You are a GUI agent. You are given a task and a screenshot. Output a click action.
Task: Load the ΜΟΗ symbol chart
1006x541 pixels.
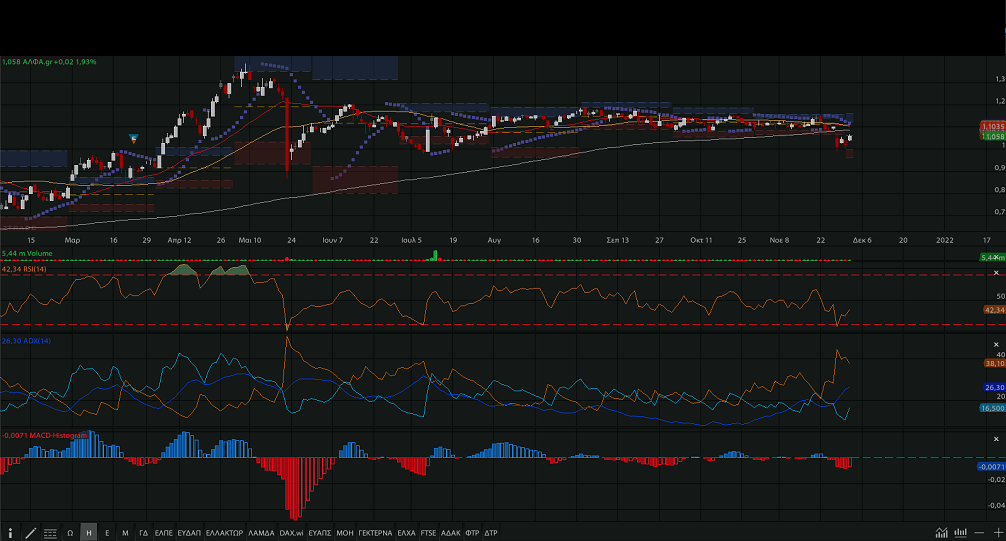coord(345,533)
